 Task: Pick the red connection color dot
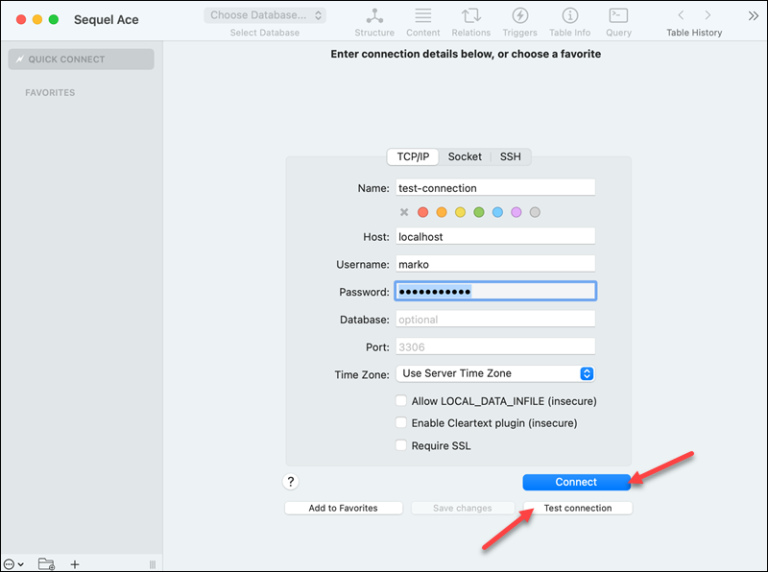click(x=423, y=212)
